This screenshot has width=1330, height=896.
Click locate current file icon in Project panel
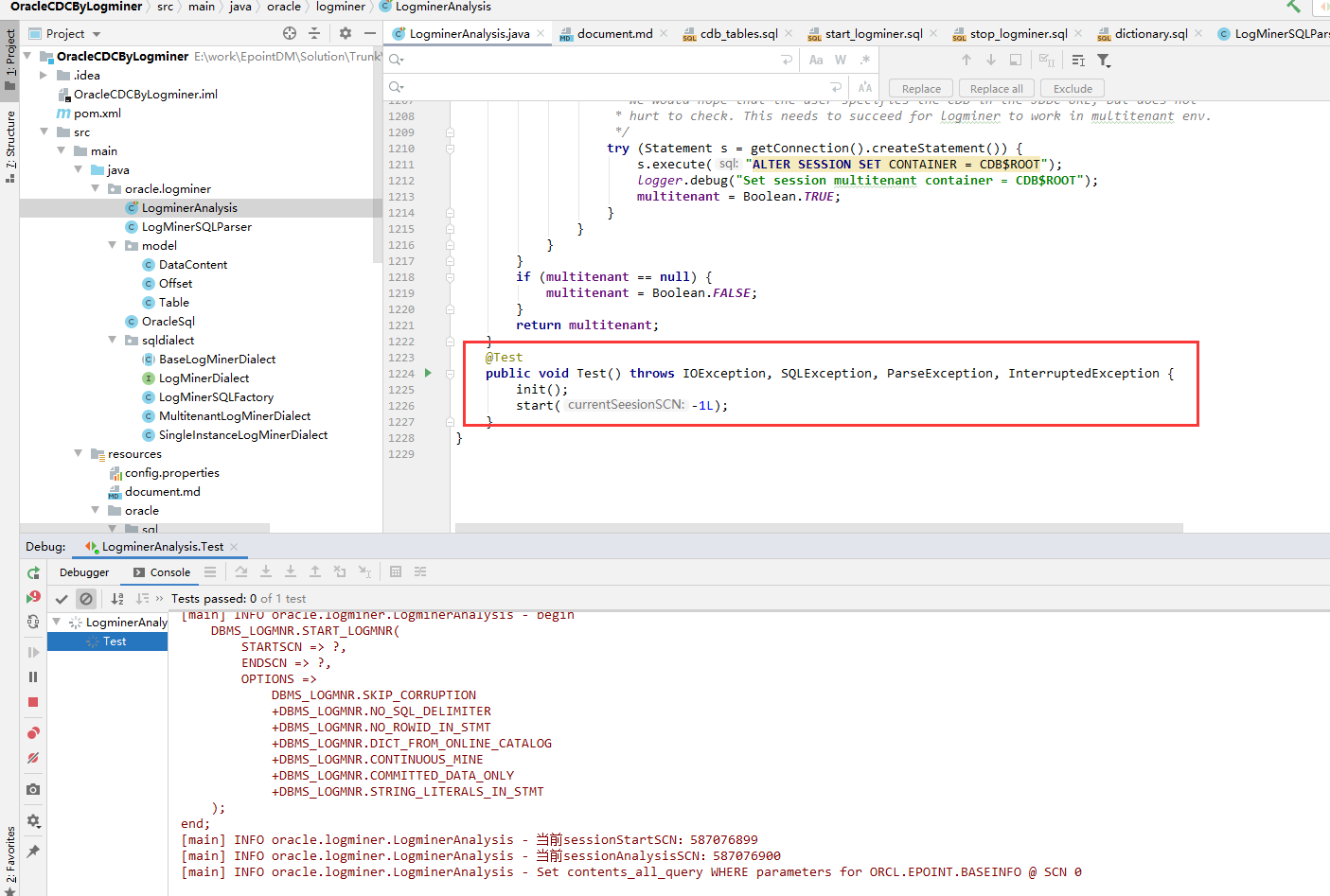pyautogui.click(x=290, y=33)
